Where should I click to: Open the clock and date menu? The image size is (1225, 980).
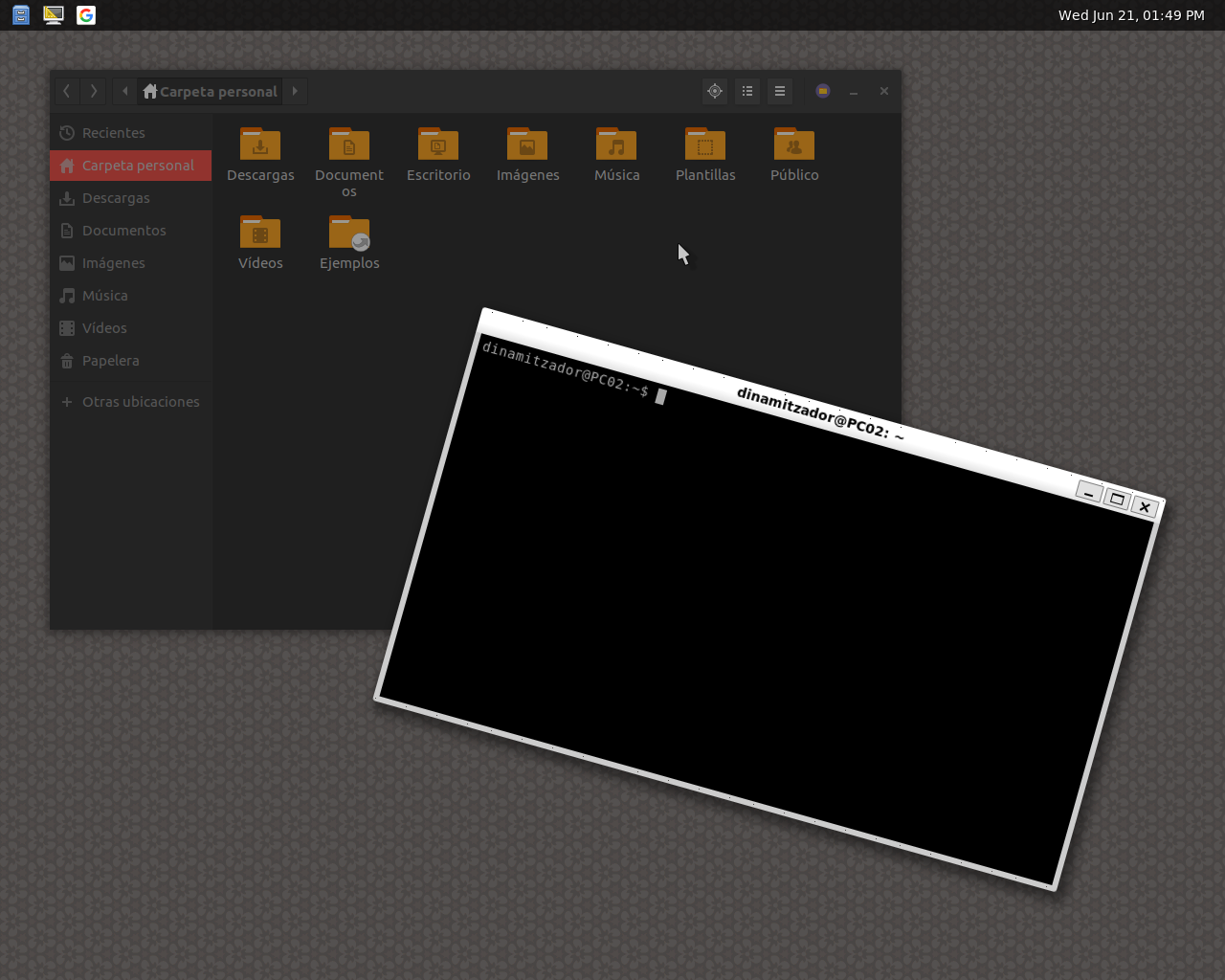[1131, 14]
